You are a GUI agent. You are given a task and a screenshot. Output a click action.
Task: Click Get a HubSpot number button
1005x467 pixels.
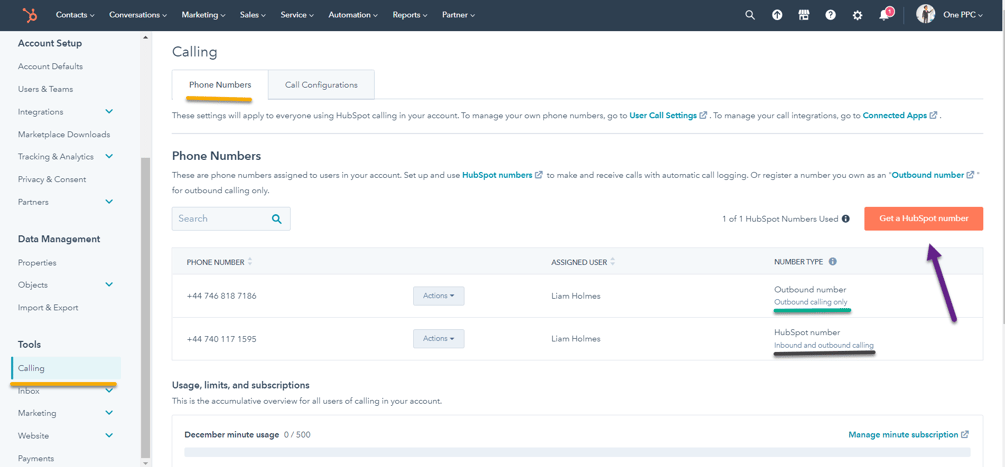tap(924, 218)
